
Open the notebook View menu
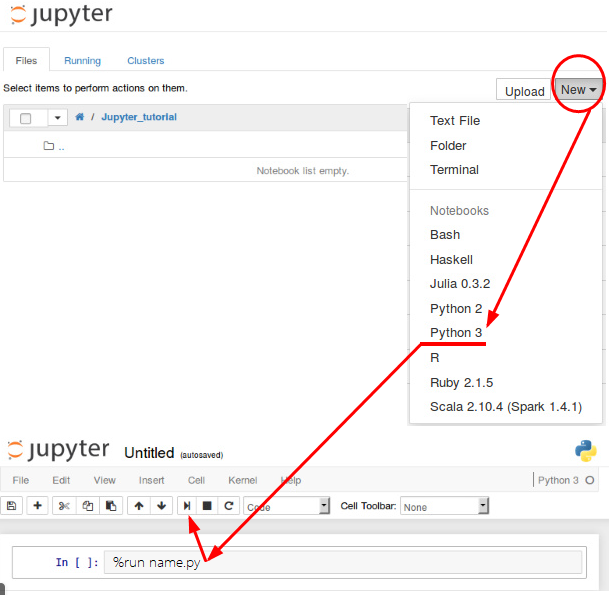[104, 480]
